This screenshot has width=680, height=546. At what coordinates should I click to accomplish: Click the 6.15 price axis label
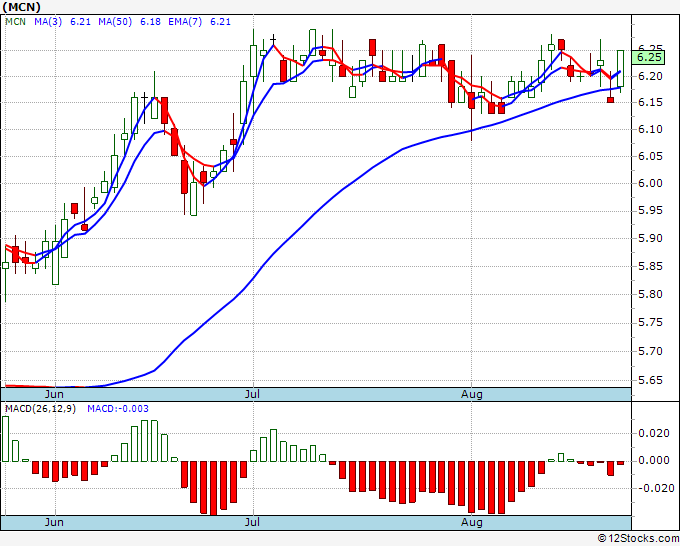point(651,102)
